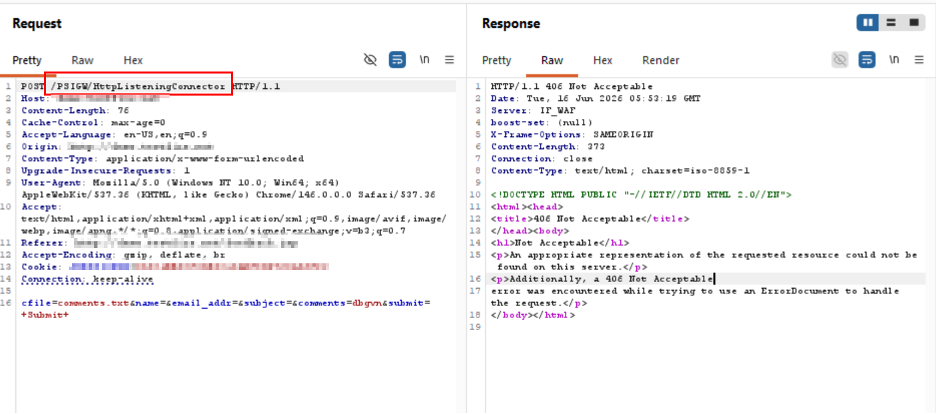Click the Connection: keep-alive header

[87, 279]
